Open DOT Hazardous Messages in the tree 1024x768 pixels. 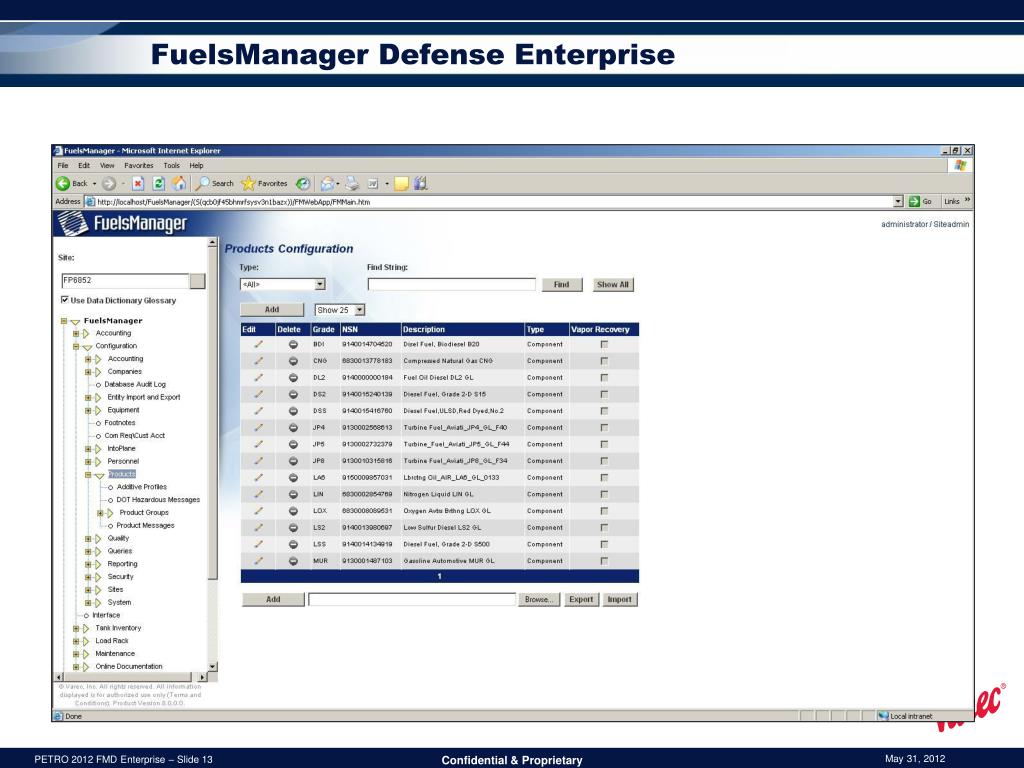point(158,500)
